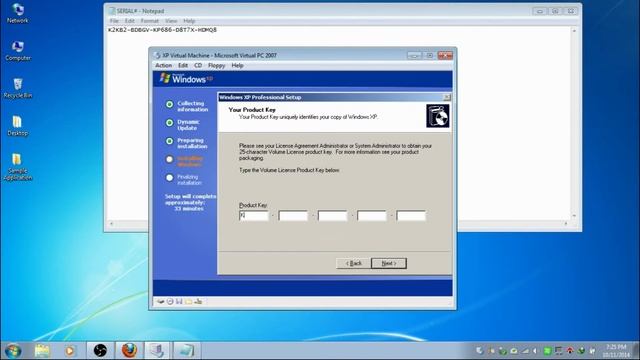Click the Dynamic Update setup step
The image size is (640, 360).
coord(183,125)
